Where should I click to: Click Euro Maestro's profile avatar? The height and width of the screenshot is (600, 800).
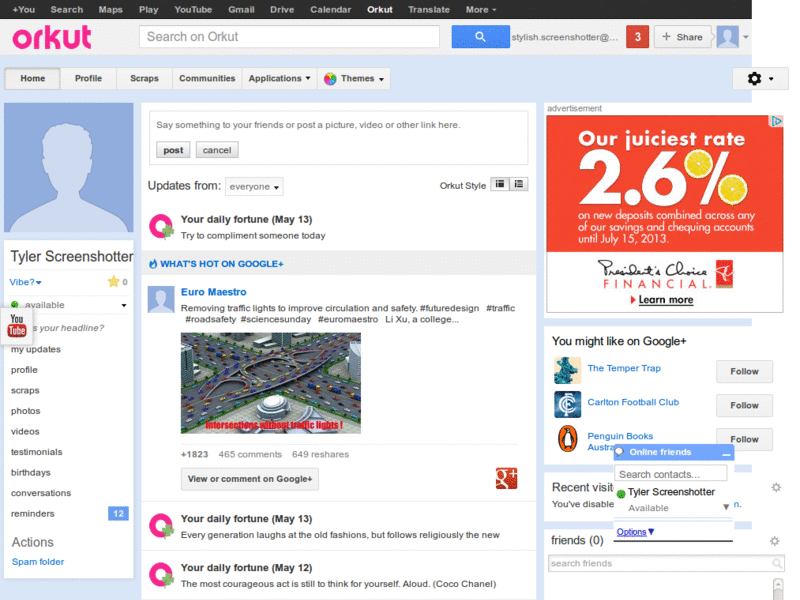(x=161, y=299)
